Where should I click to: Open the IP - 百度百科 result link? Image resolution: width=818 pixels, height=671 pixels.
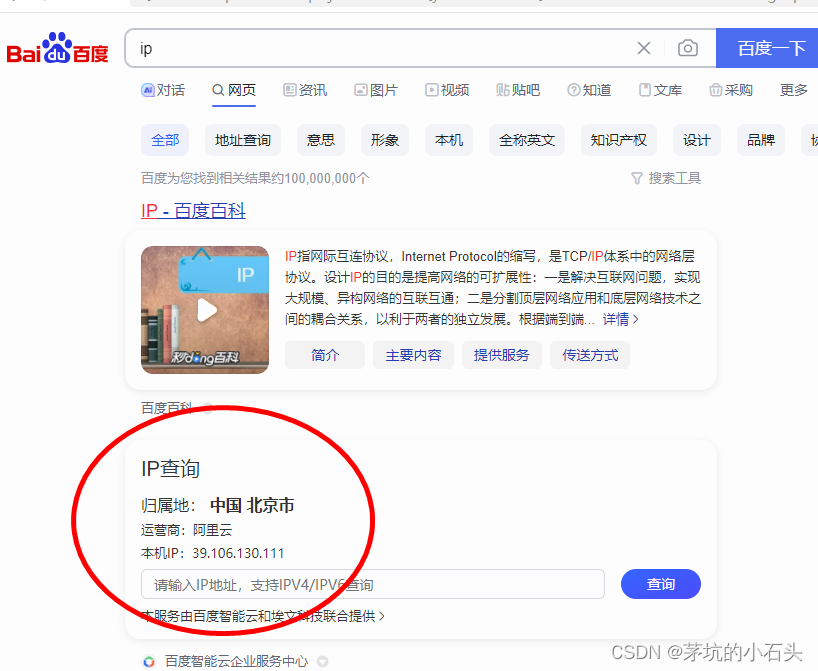pyautogui.click(x=193, y=211)
